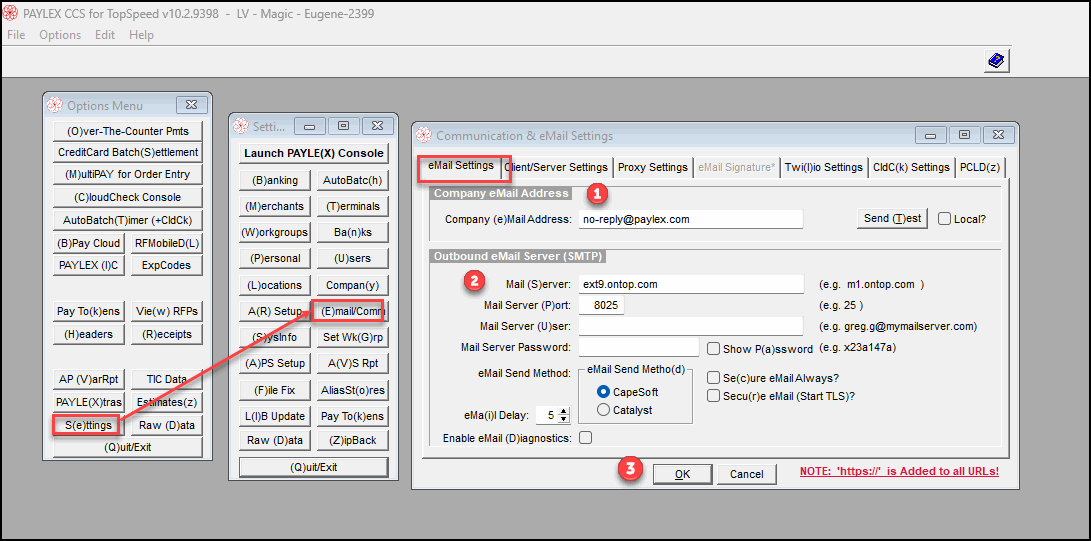Check Secu(r)e eMail (Start TLS)?
This screenshot has height=541, width=1091.
[713, 395]
